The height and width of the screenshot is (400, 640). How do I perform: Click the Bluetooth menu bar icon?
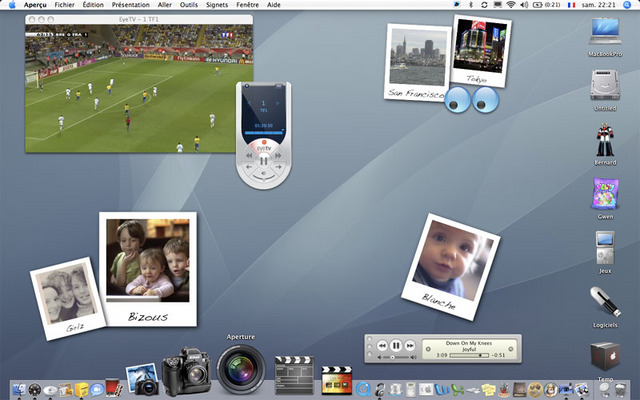pos(471,5)
